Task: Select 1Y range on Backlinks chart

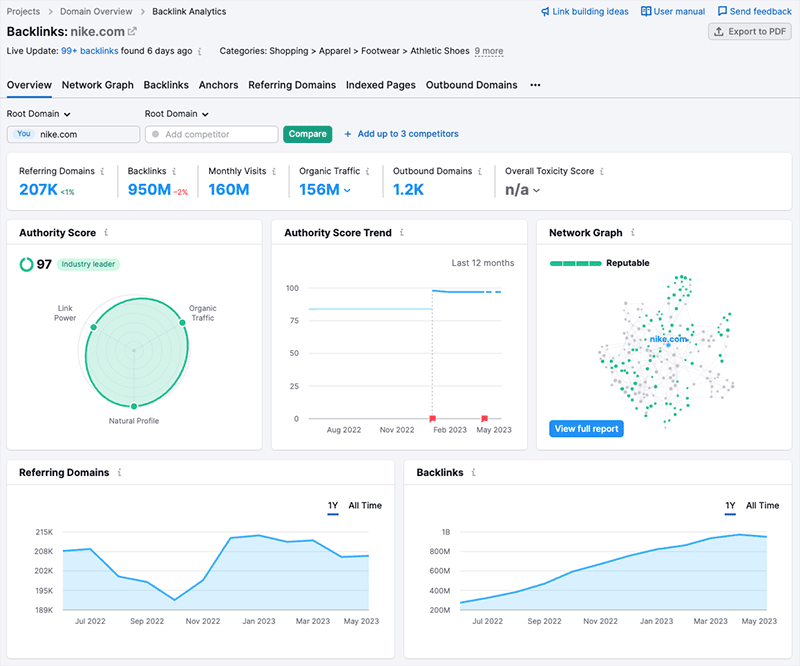Action: click(730, 506)
